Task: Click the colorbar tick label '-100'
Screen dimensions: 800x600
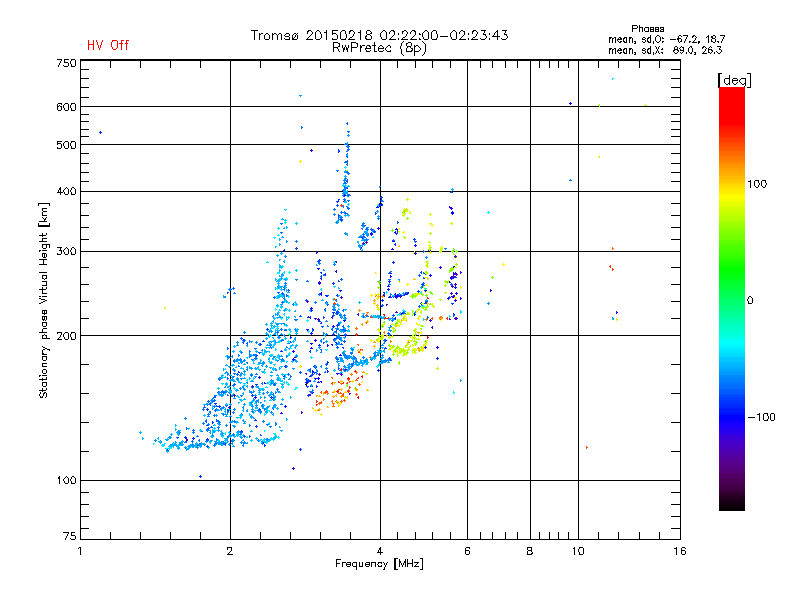Action: pyautogui.click(x=761, y=417)
